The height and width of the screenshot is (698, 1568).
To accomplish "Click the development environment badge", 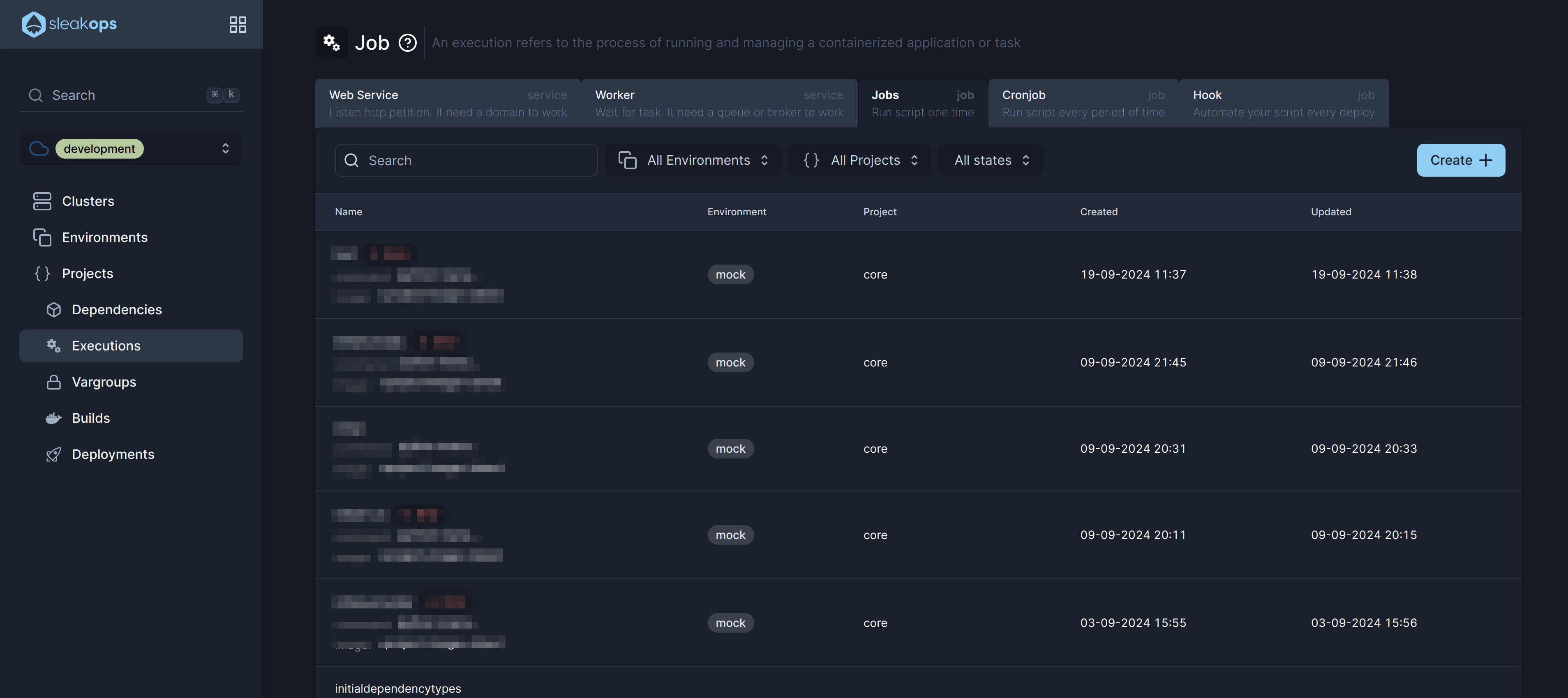I will (x=99, y=148).
